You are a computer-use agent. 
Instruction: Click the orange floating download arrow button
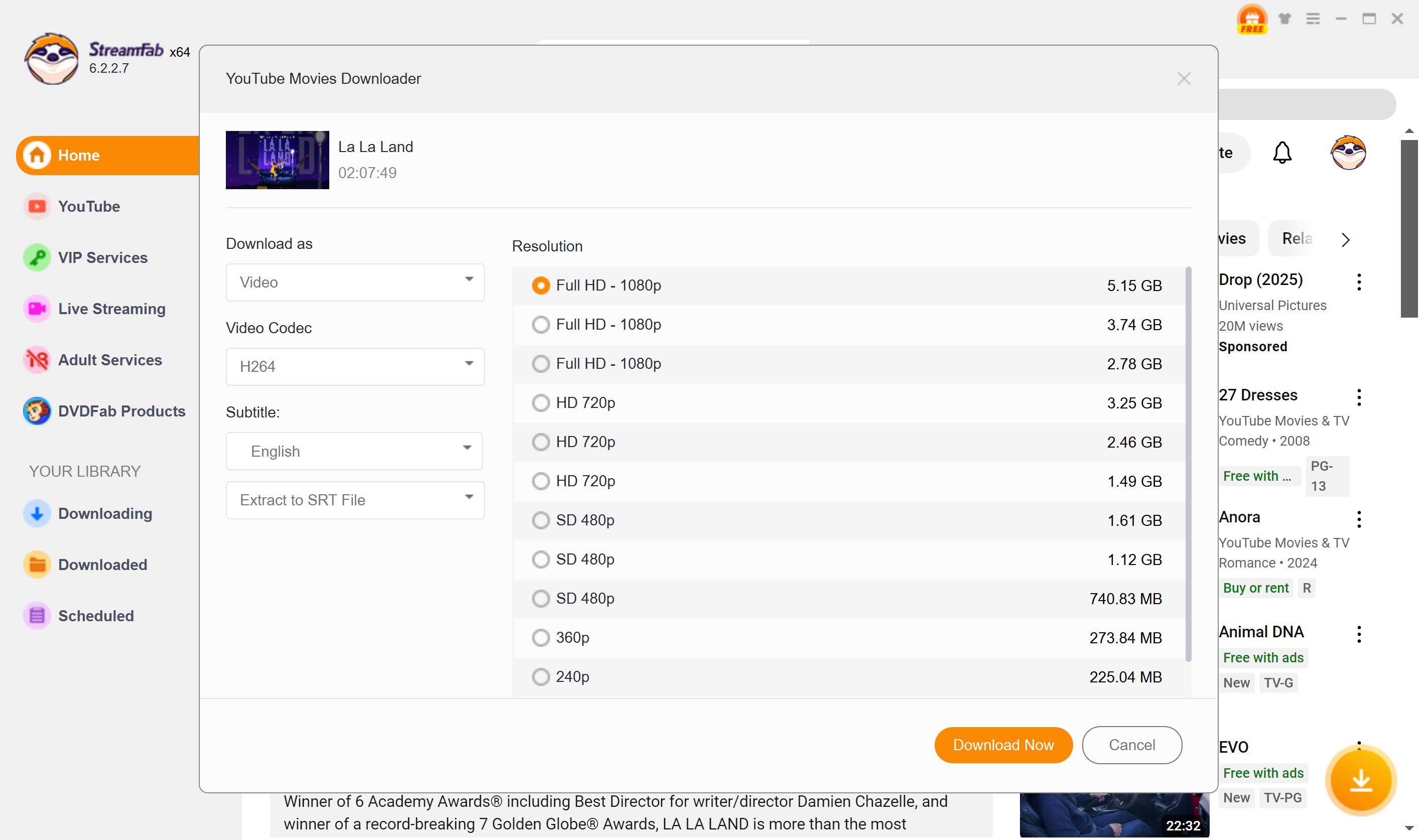coord(1360,780)
